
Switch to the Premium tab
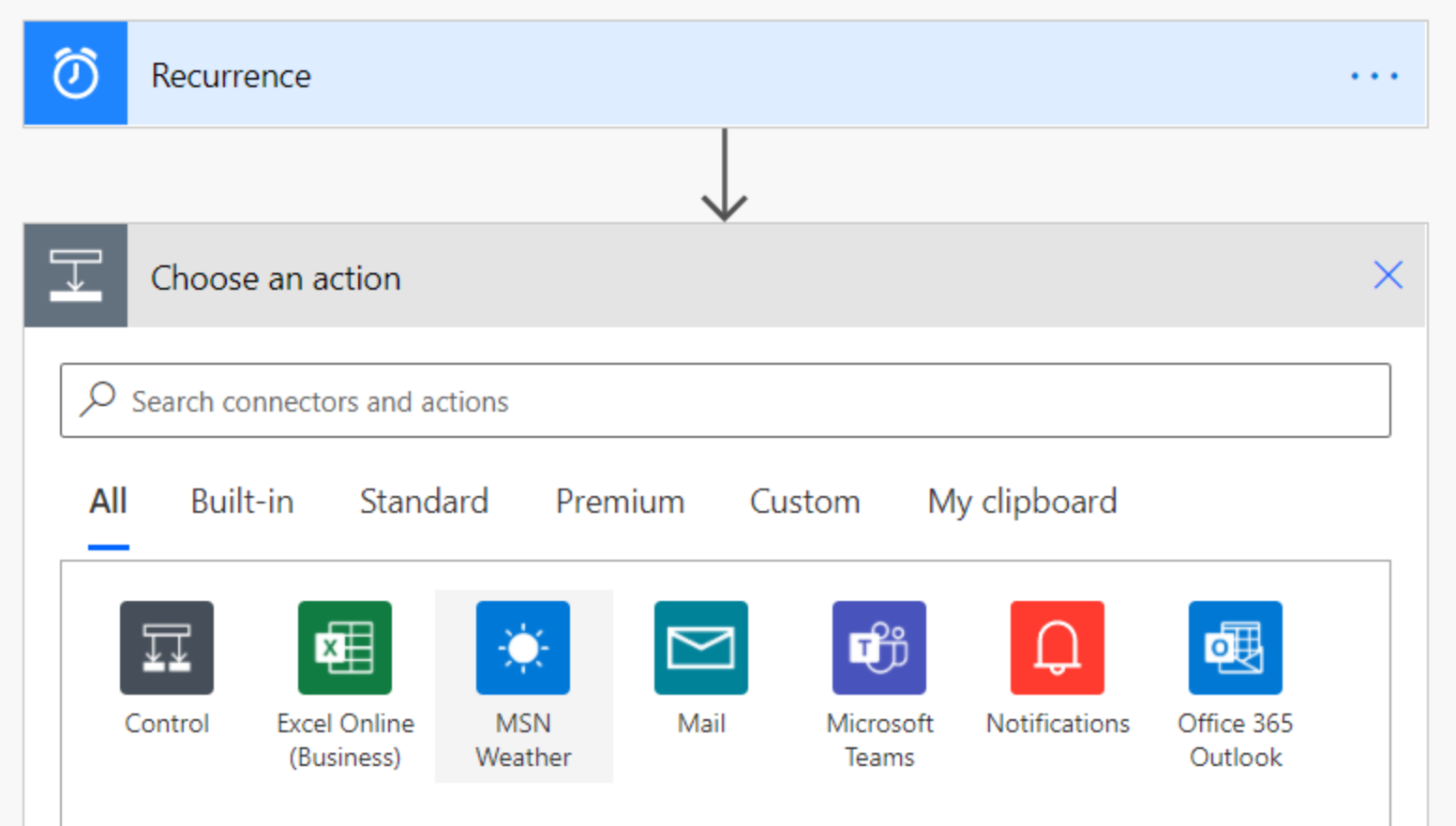click(x=620, y=502)
